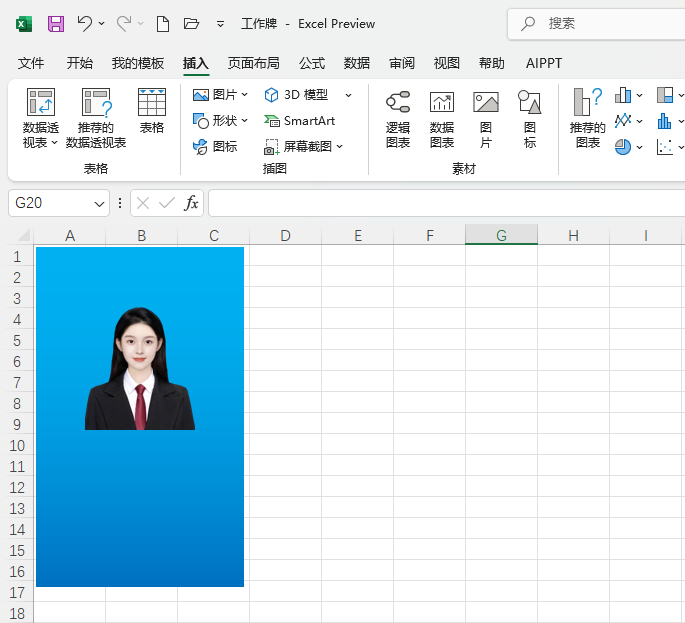Switch to the 页面布局 tab
This screenshot has width=685, height=623.
point(253,63)
